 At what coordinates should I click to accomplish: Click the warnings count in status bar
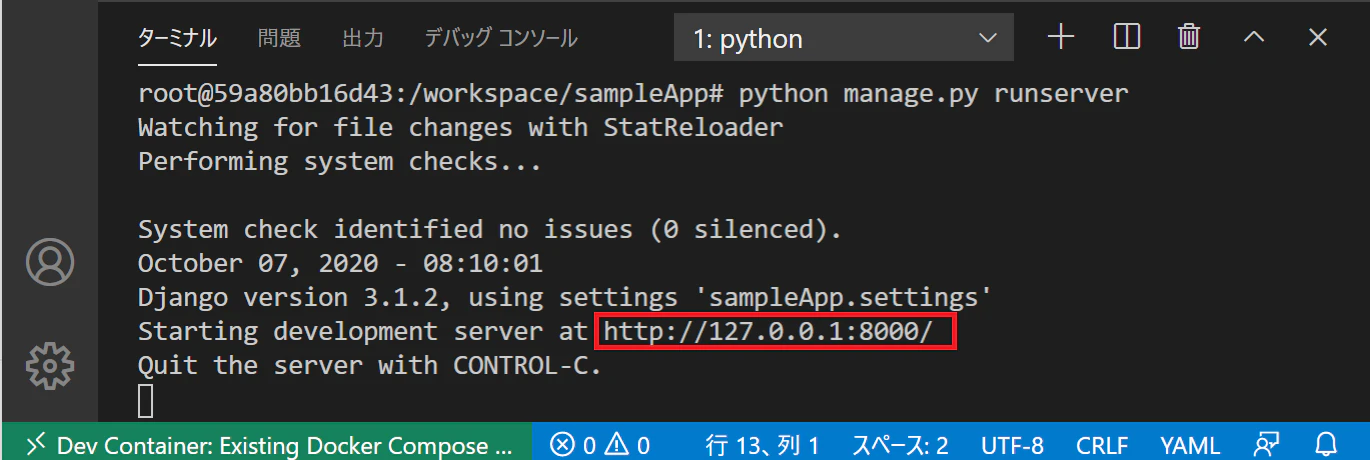pos(627,445)
